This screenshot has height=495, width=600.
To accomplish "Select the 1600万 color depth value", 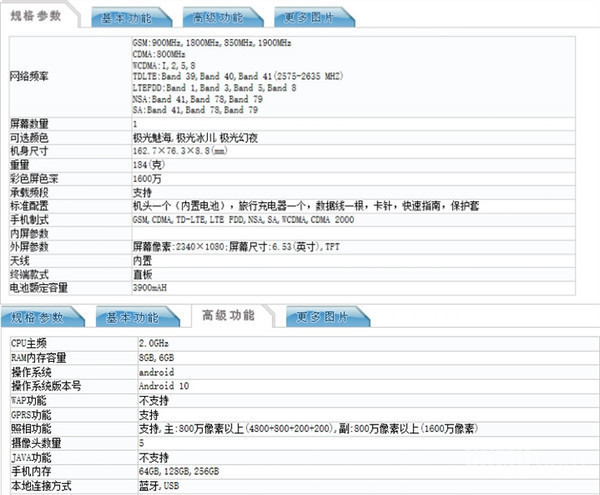I will pos(147,179).
